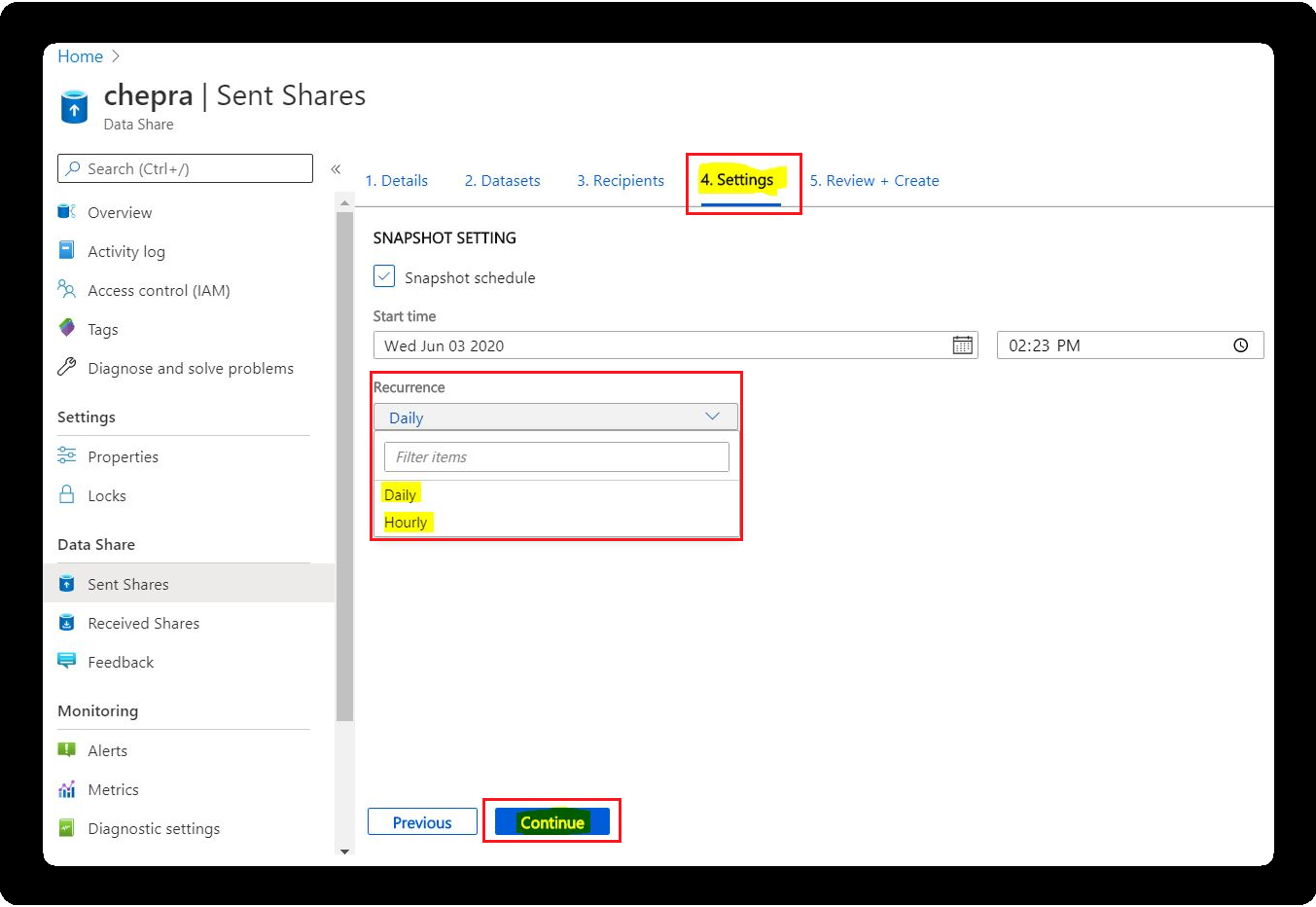The width and height of the screenshot is (1316, 907).
Task: Follow the Home breadcrumb link
Action: [80, 56]
